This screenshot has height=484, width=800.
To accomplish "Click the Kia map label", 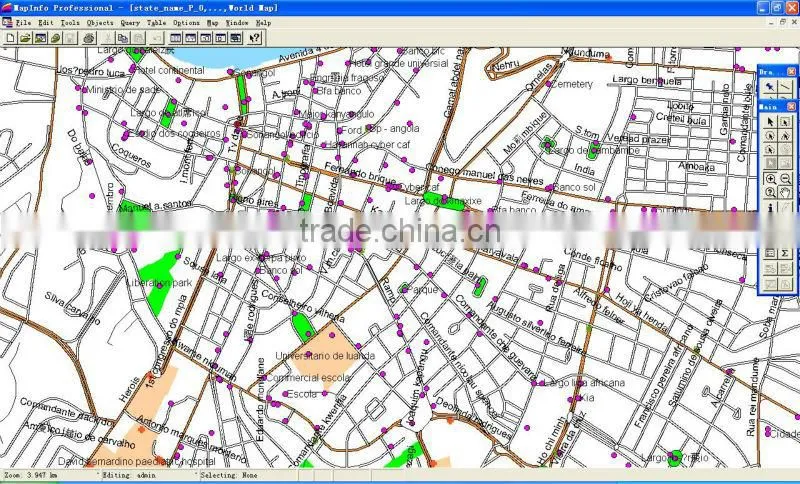I will 587,398.
